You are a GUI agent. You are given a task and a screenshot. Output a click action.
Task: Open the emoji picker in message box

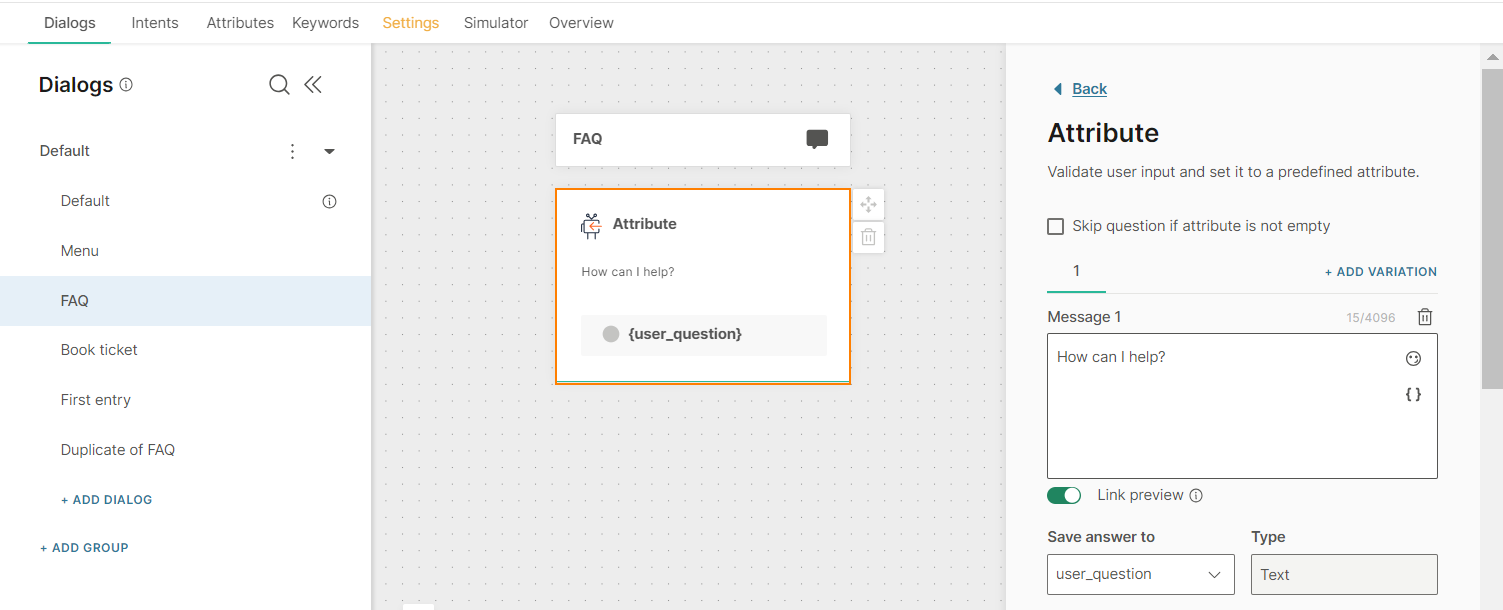1413,358
